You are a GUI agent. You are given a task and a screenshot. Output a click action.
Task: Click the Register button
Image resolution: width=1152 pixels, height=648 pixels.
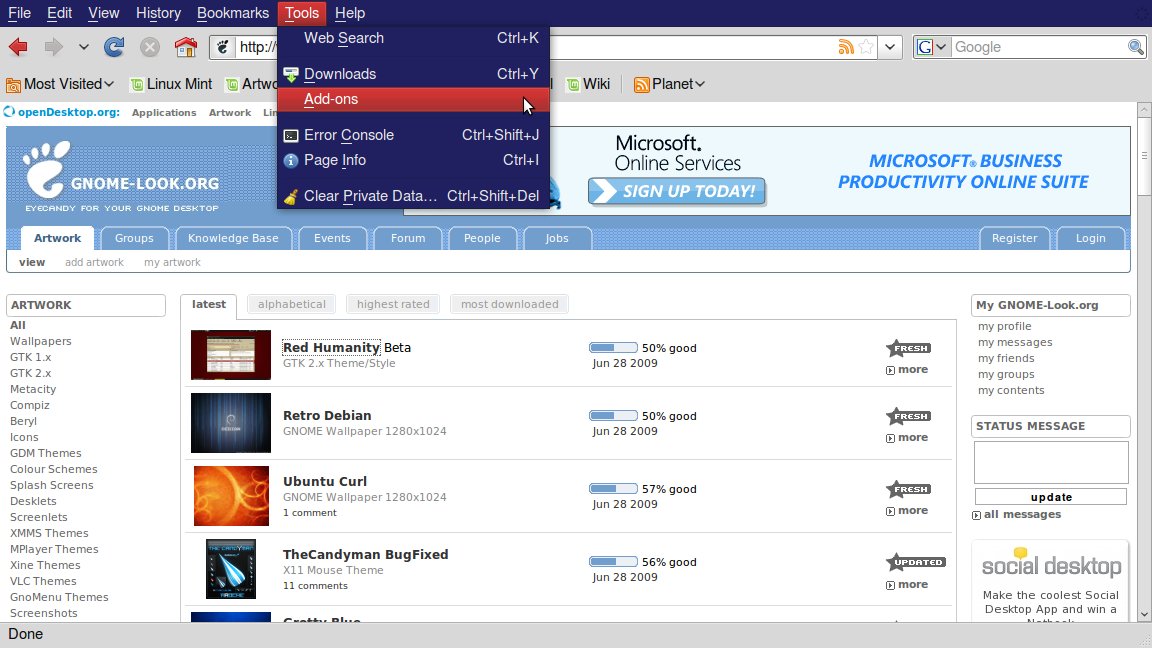click(x=1015, y=238)
